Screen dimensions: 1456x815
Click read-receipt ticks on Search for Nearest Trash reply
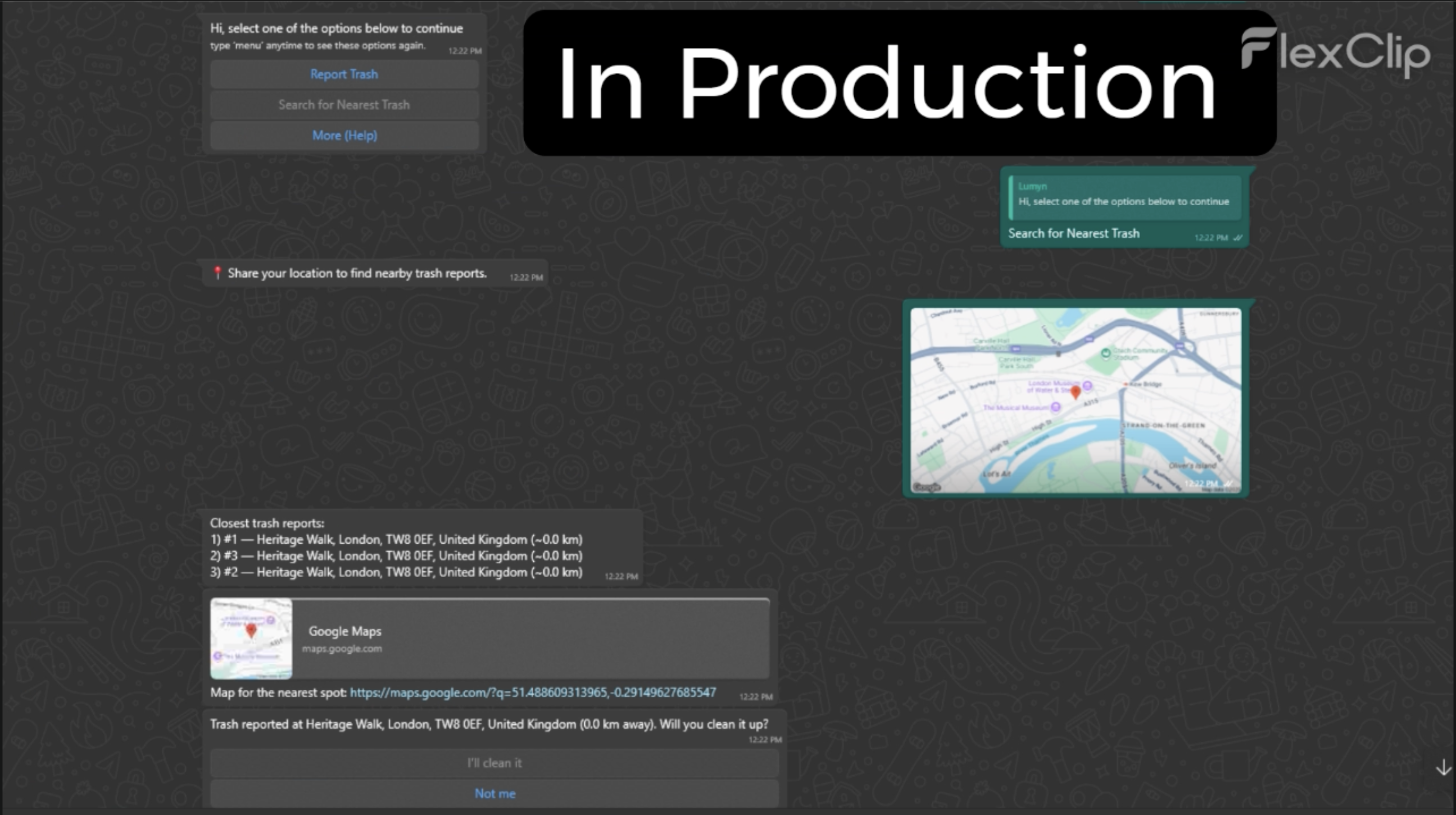pos(1237,238)
